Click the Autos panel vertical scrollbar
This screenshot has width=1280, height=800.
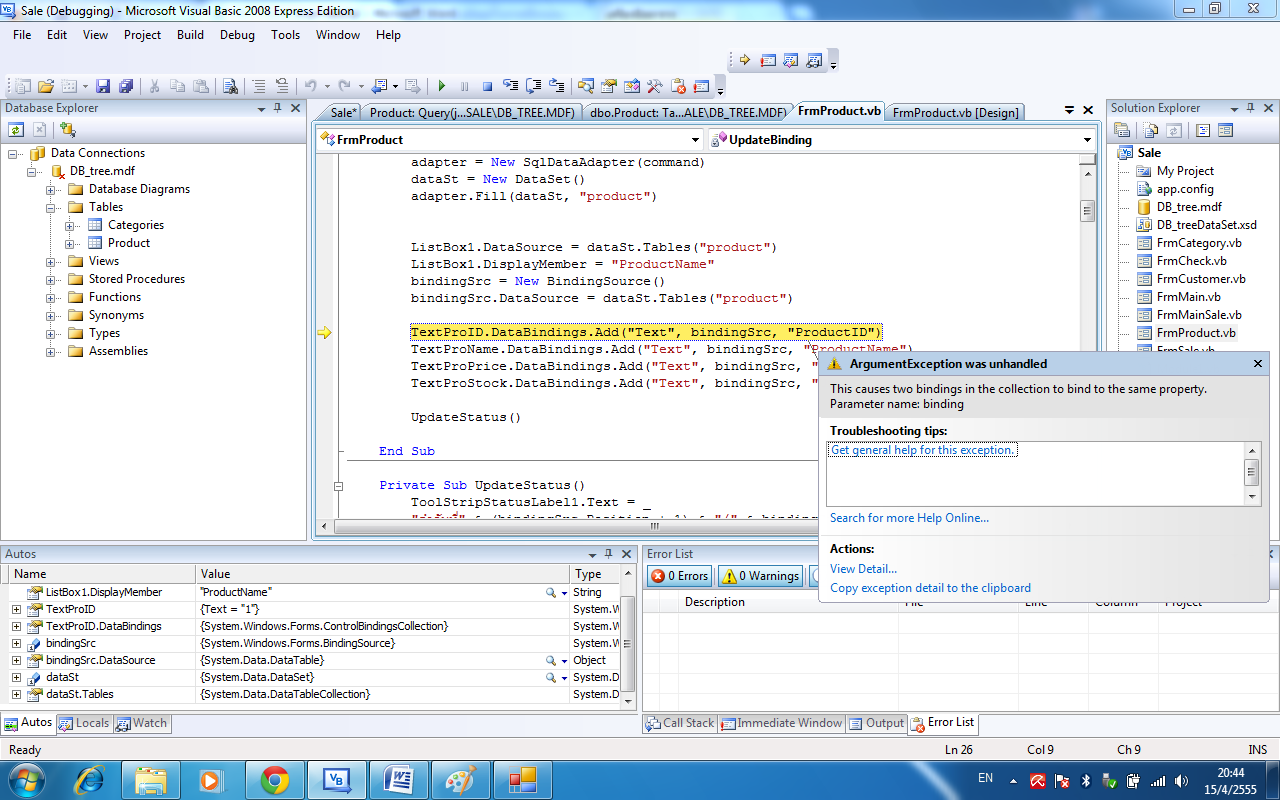click(628, 640)
